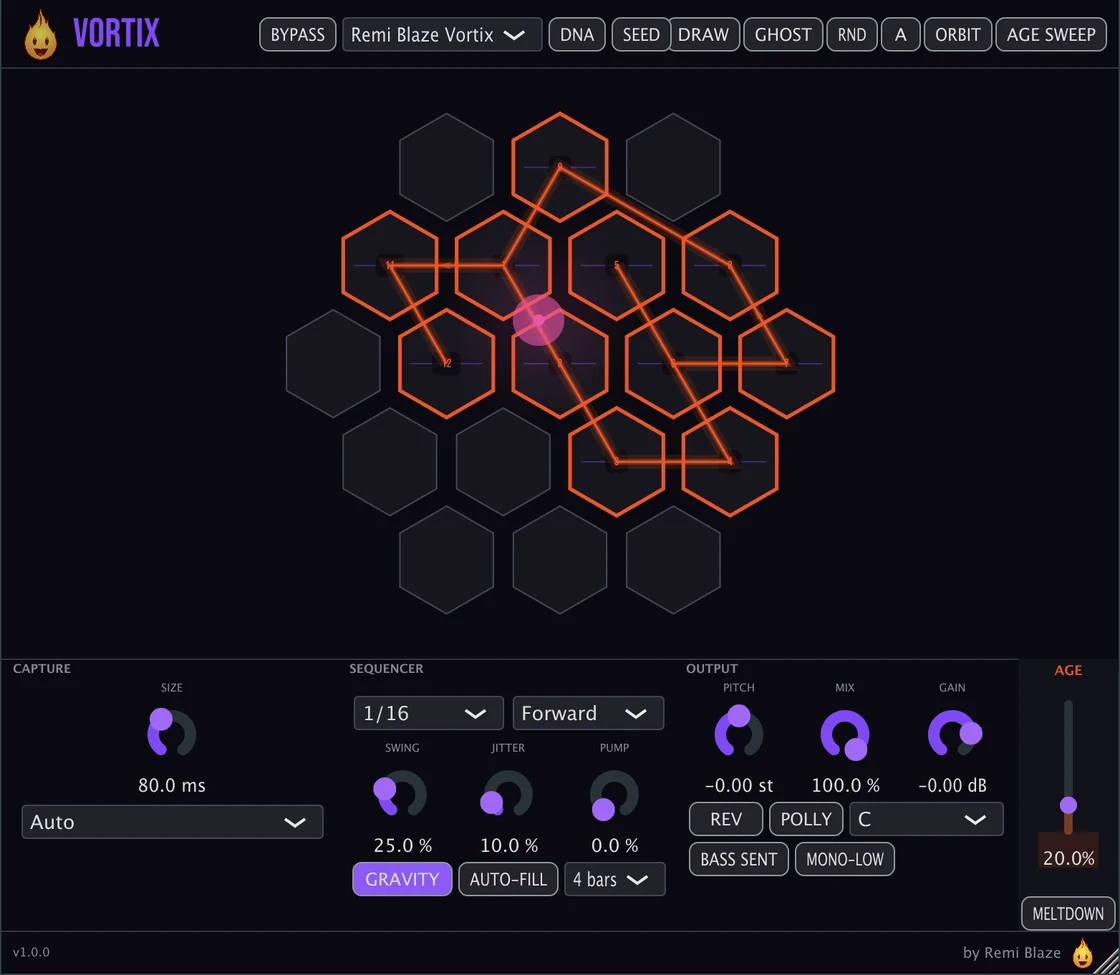Select hex cell numbered 11
1120x975 pixels.
click(x=390, y=265)
